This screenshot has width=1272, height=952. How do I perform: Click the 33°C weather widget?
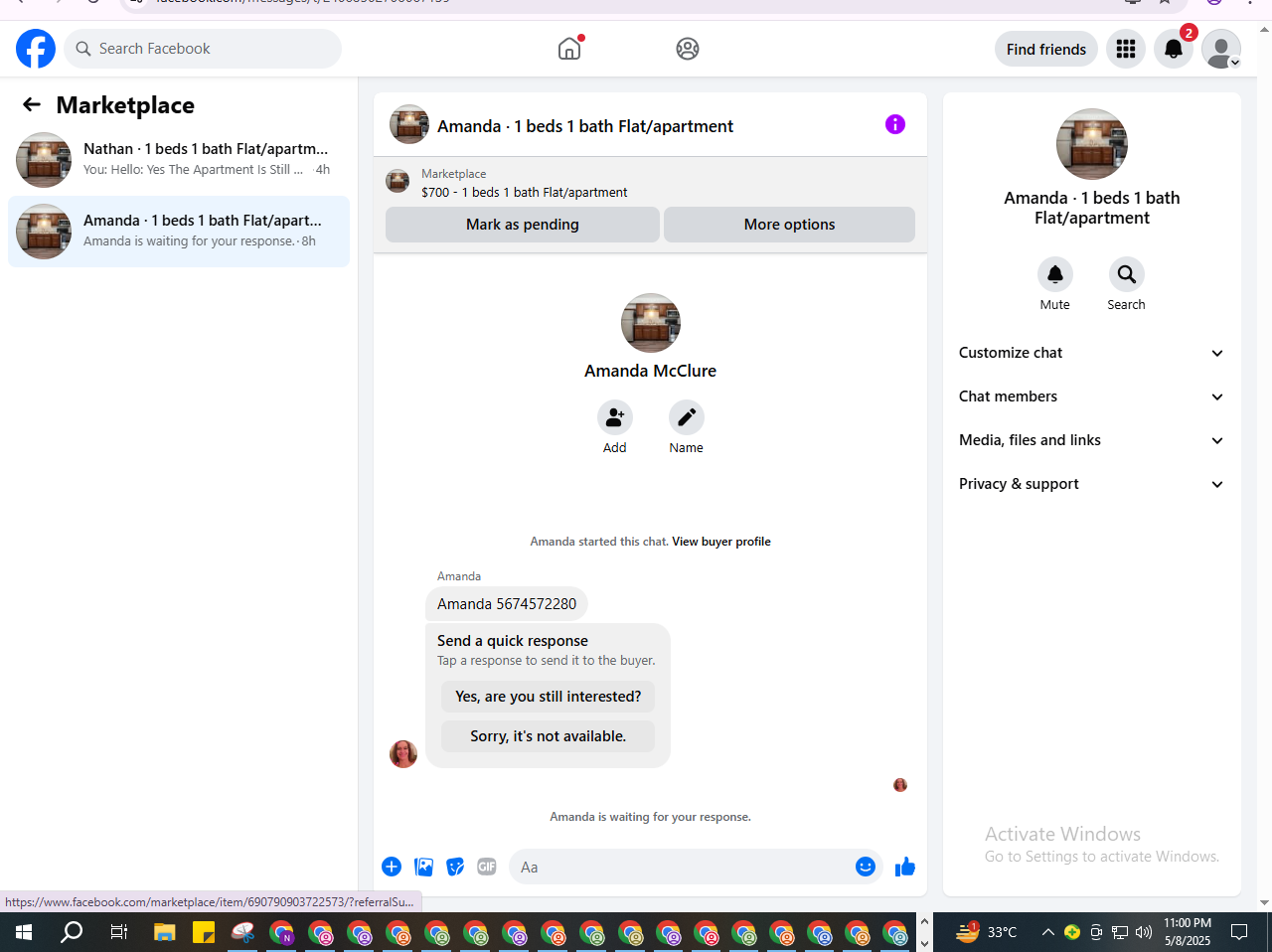pyautogui.click(x=987, y=932)
